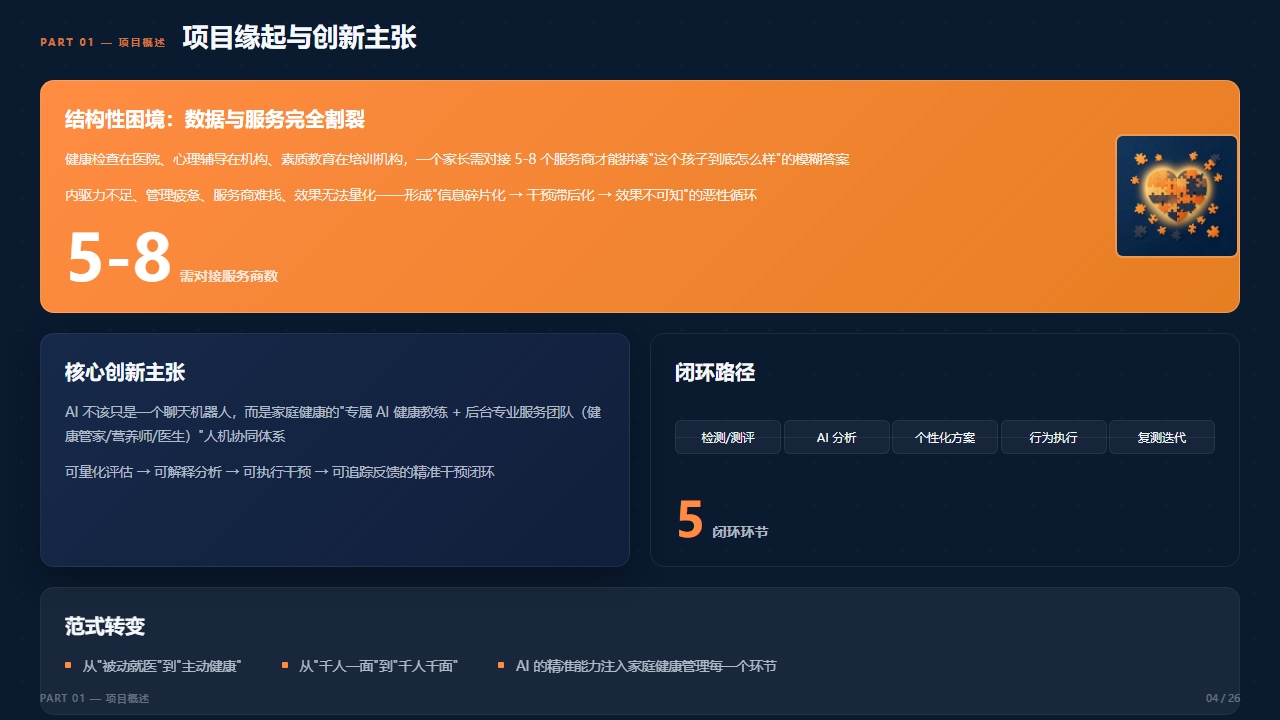
Task: Click the orange 5 闭环环节 number
Action: [690, 520]
